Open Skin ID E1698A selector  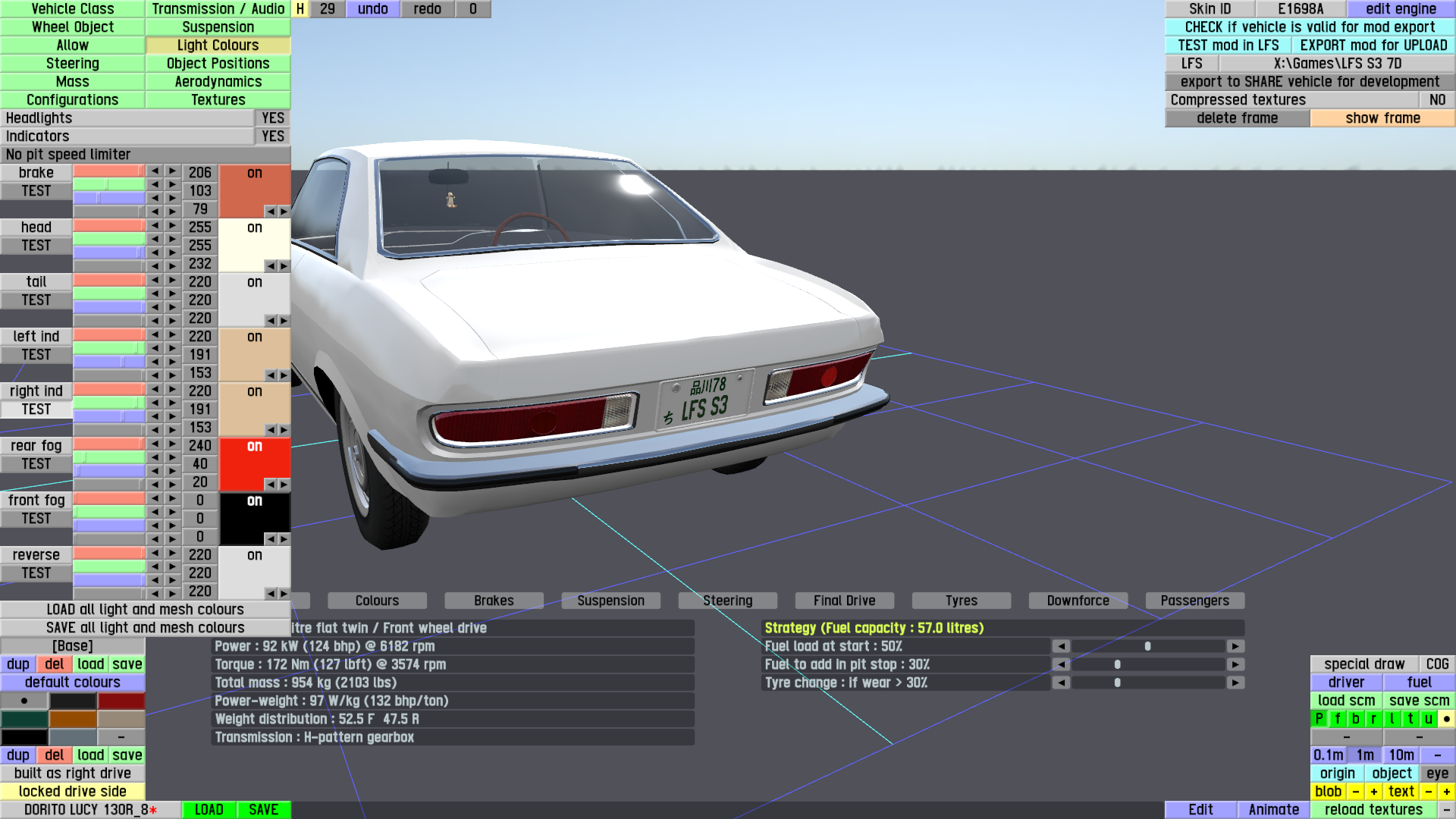(1301, 9)
